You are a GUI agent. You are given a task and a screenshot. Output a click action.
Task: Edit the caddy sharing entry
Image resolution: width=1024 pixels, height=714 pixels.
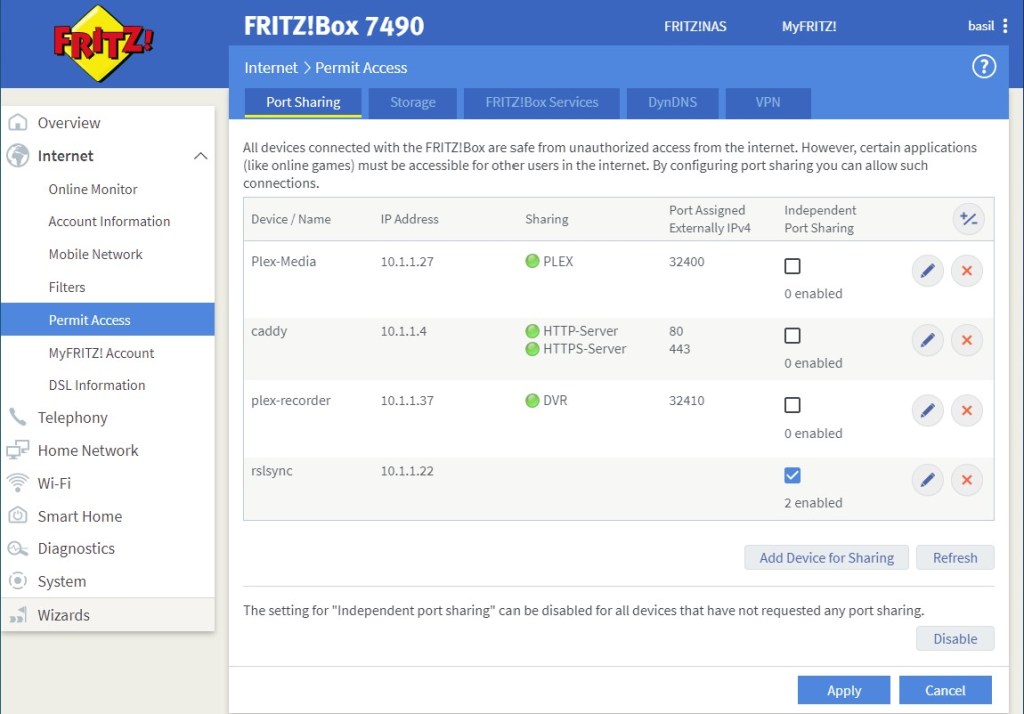click(927, 340)
